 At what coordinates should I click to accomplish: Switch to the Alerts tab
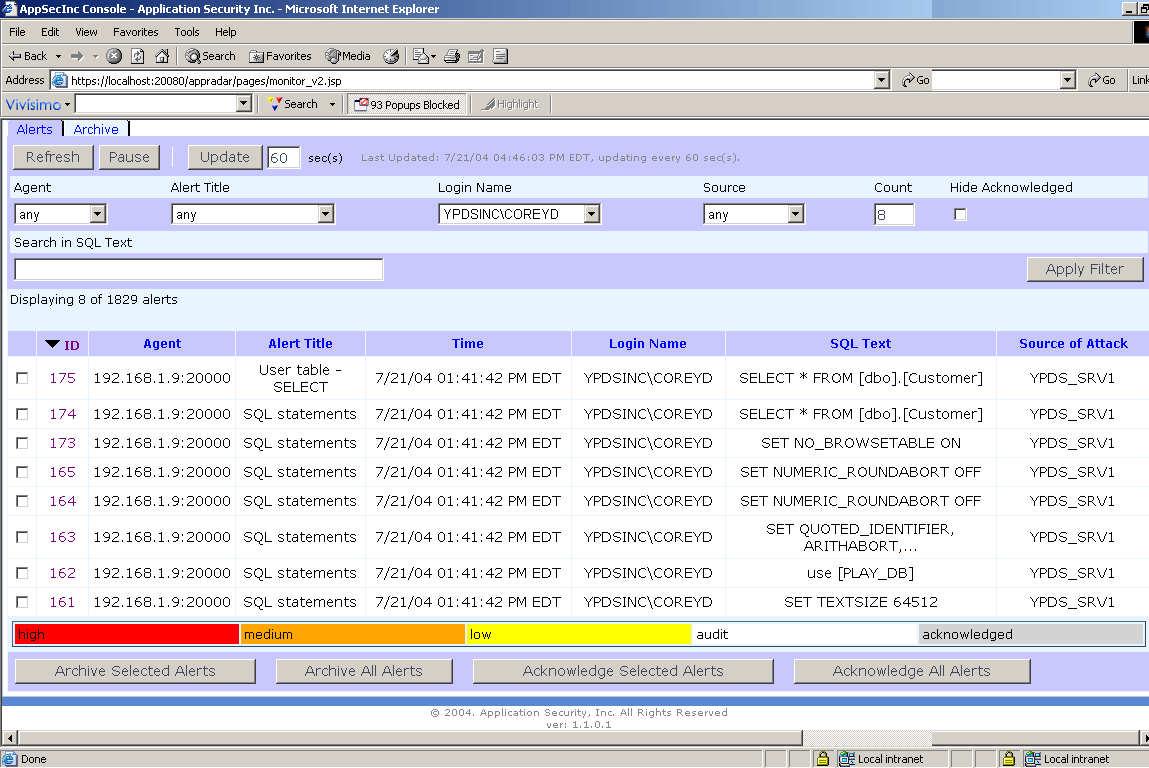[x=34, y=129]
